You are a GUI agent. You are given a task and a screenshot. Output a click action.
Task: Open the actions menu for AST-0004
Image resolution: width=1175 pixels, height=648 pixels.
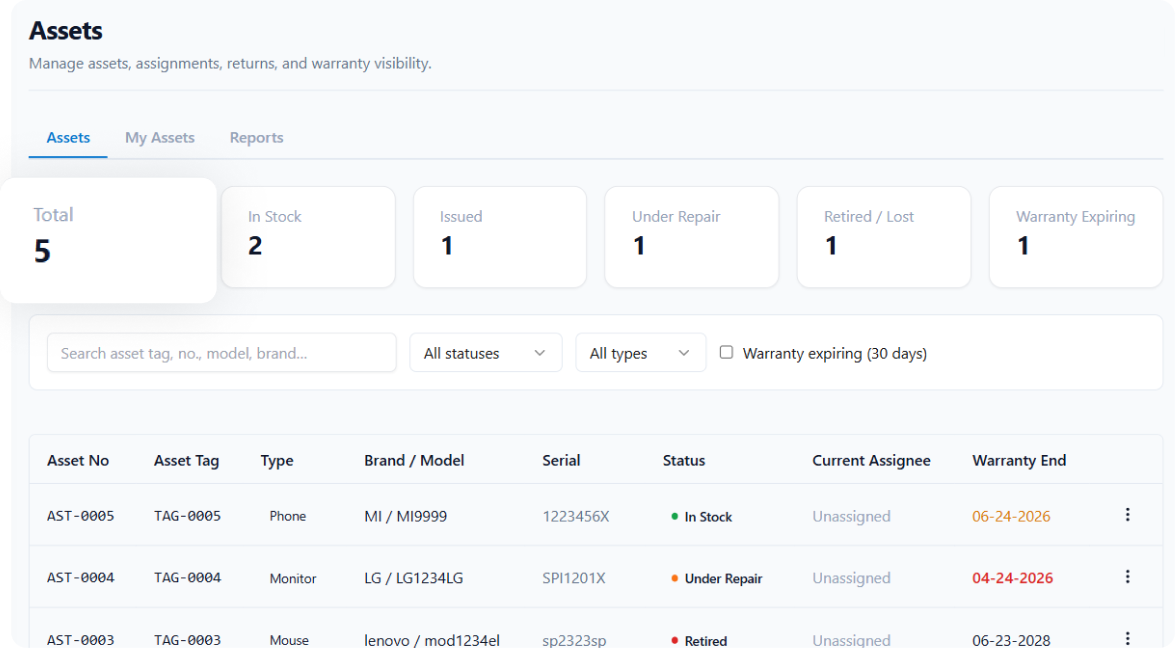1127,577
